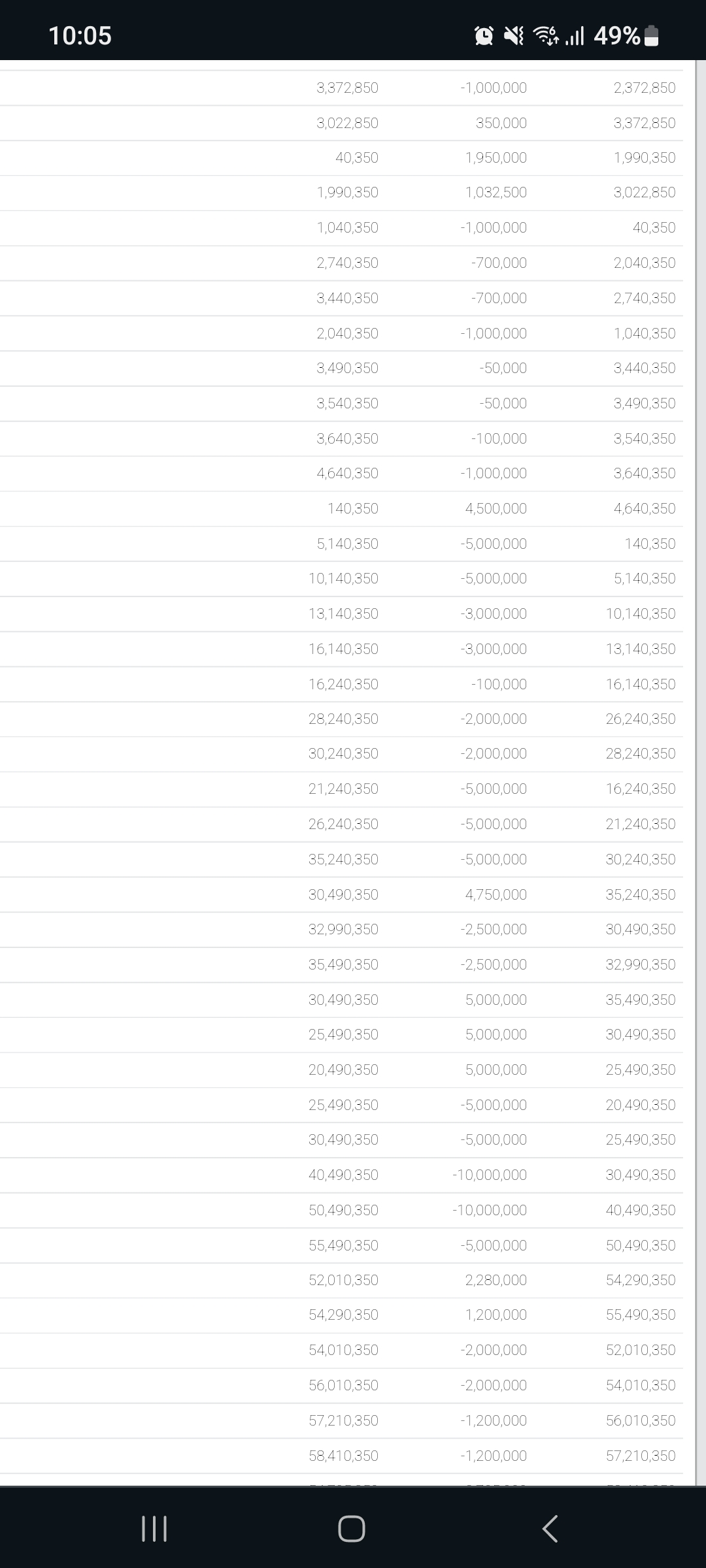Tap the muted sound status icon
The image size is (706, 1568).
coord(514,35)
